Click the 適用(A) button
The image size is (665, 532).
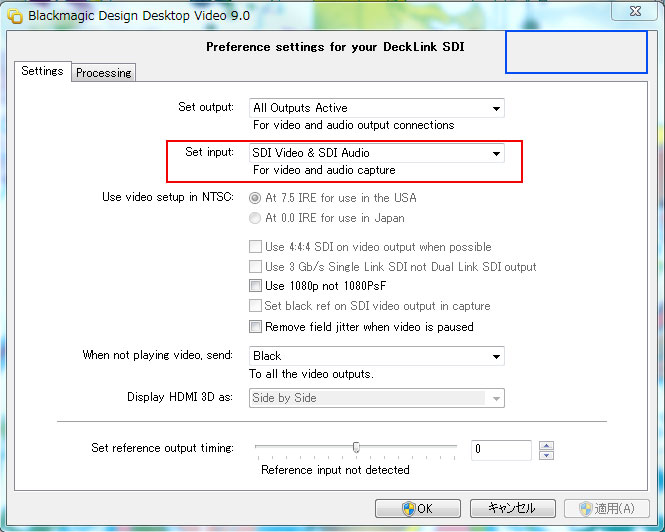click(x=607, y=508)
